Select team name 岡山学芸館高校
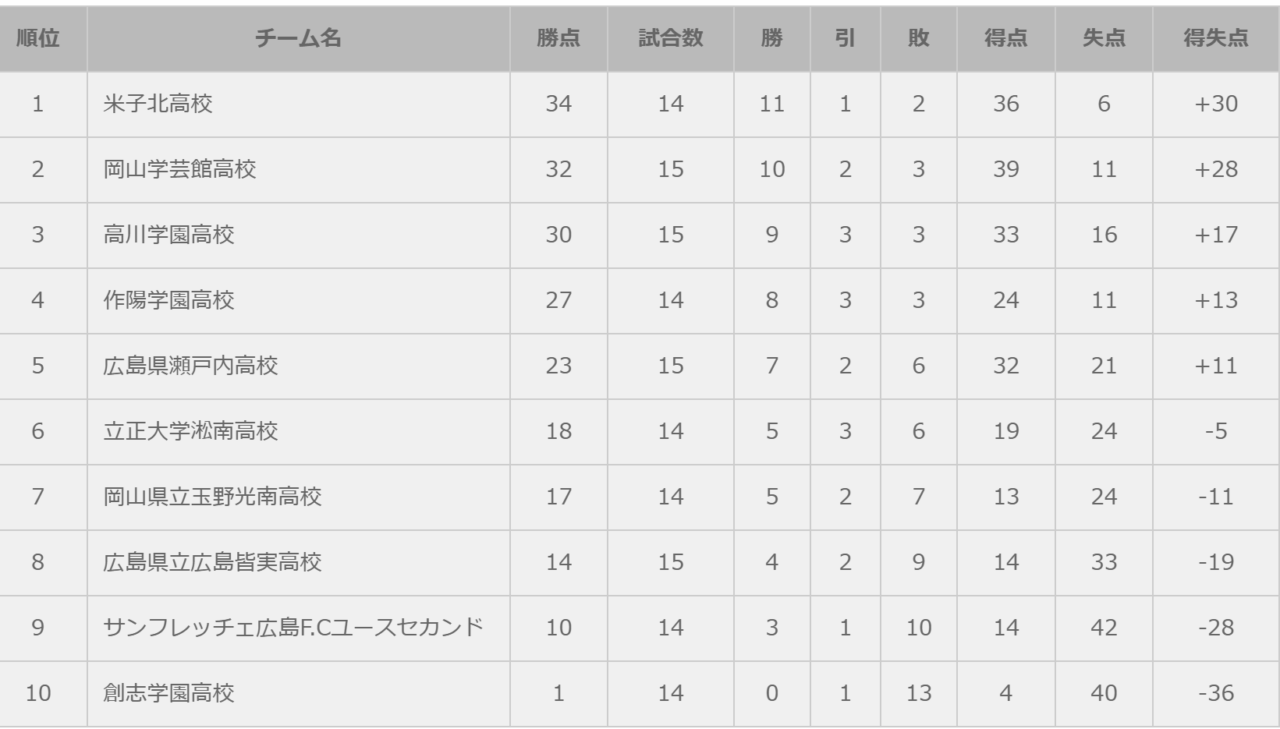Screen dimensions: 1280x729 [180, 170]
